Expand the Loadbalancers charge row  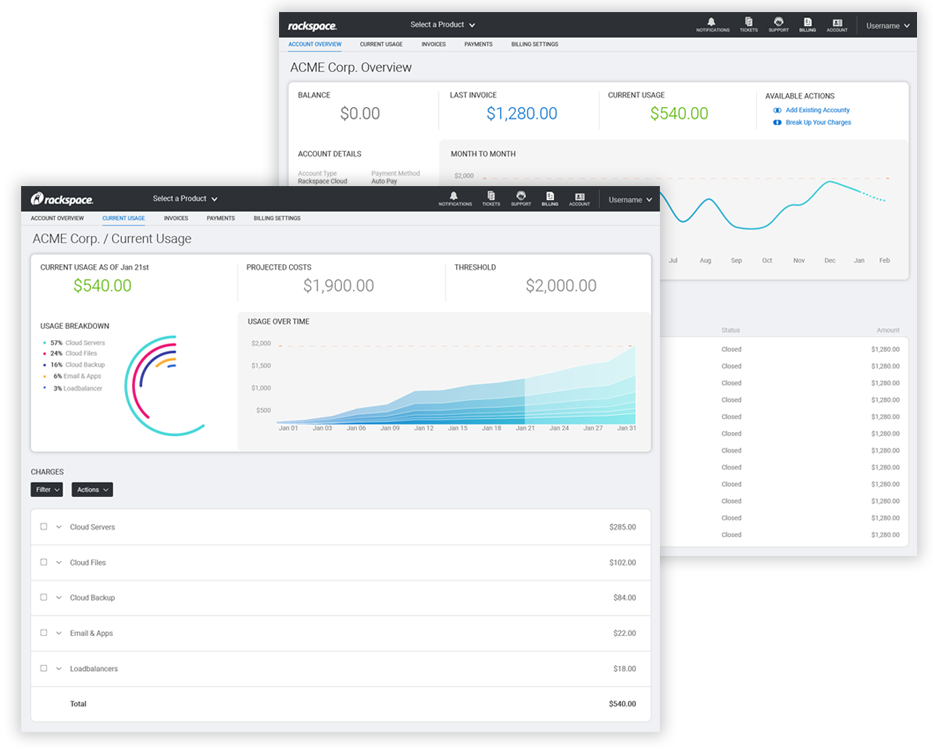tap(59, 669)
